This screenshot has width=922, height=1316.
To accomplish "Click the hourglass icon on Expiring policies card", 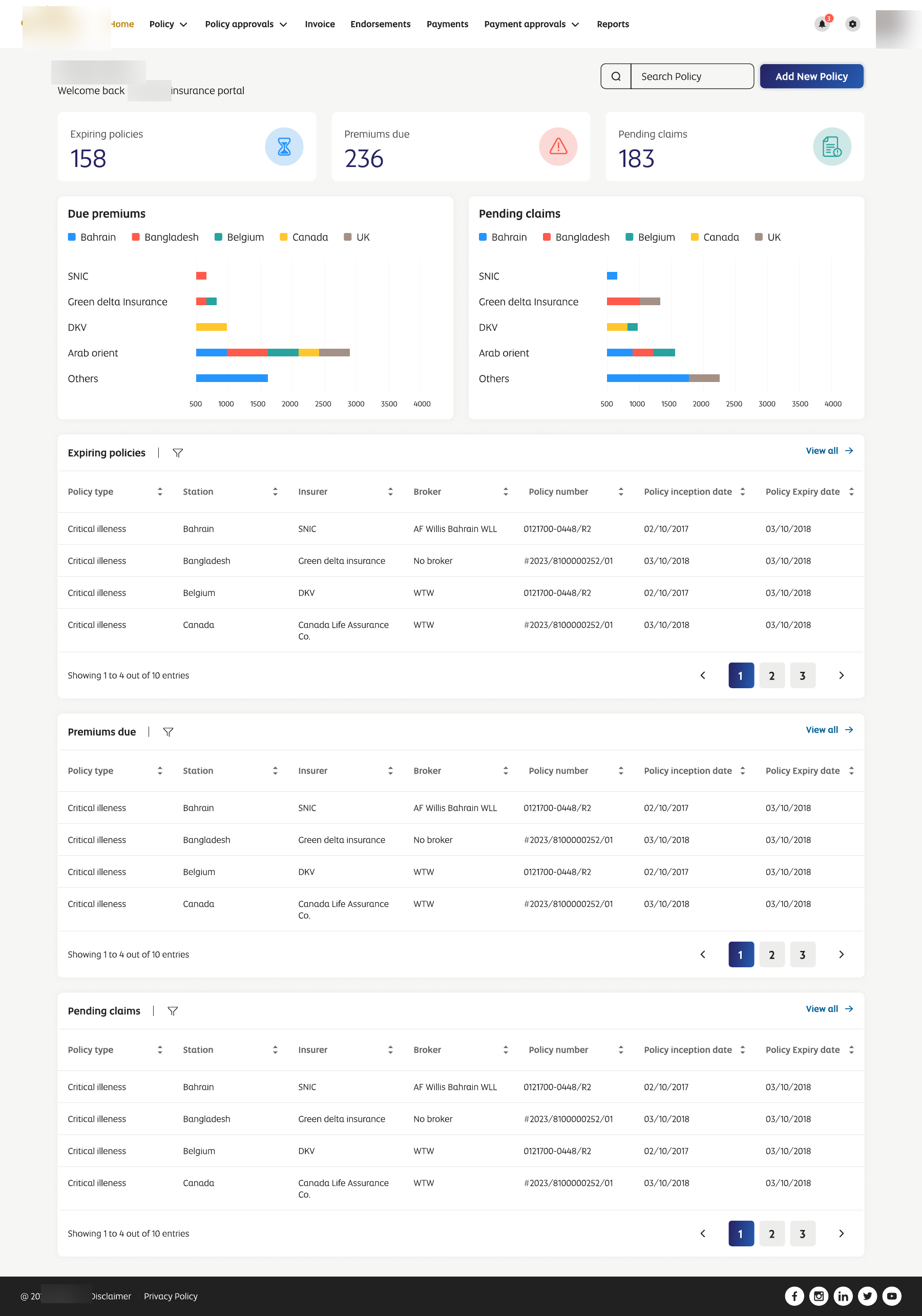I will click(284, 147).
